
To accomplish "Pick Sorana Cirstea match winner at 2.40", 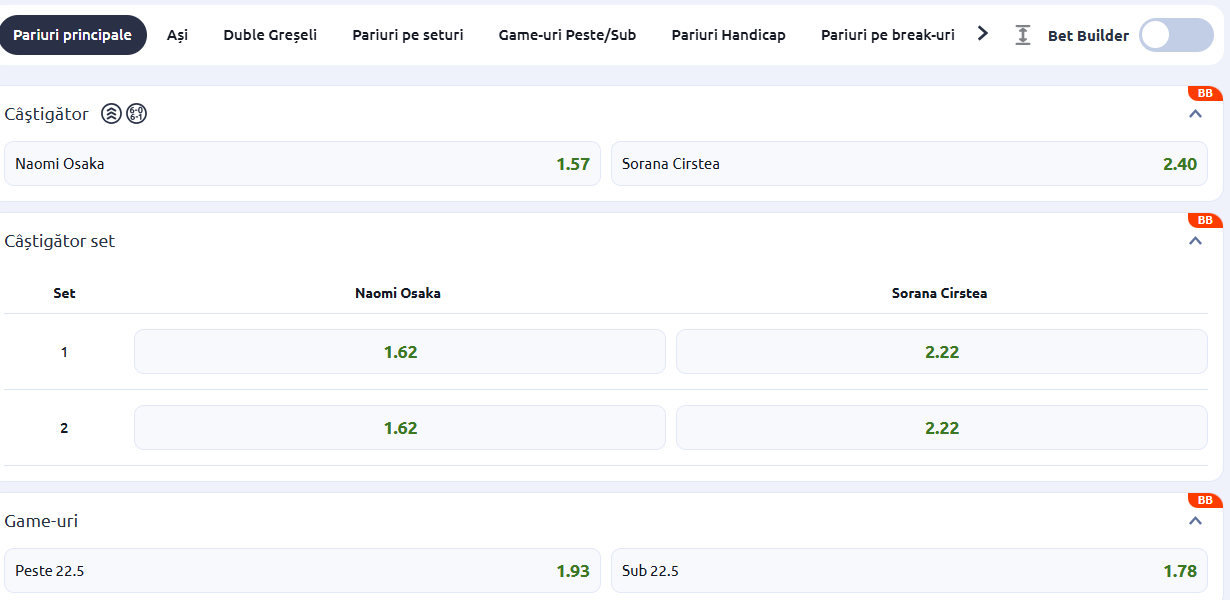I will [909, 164].
